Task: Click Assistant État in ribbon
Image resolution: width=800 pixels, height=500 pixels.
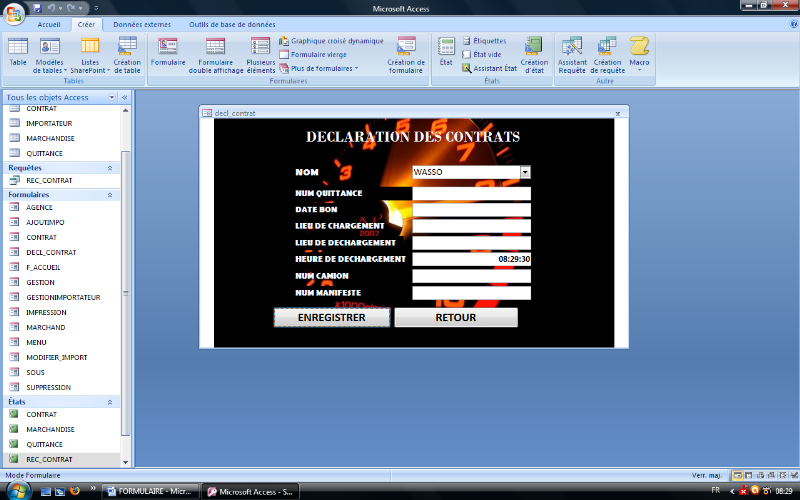Action: [489, 68]
